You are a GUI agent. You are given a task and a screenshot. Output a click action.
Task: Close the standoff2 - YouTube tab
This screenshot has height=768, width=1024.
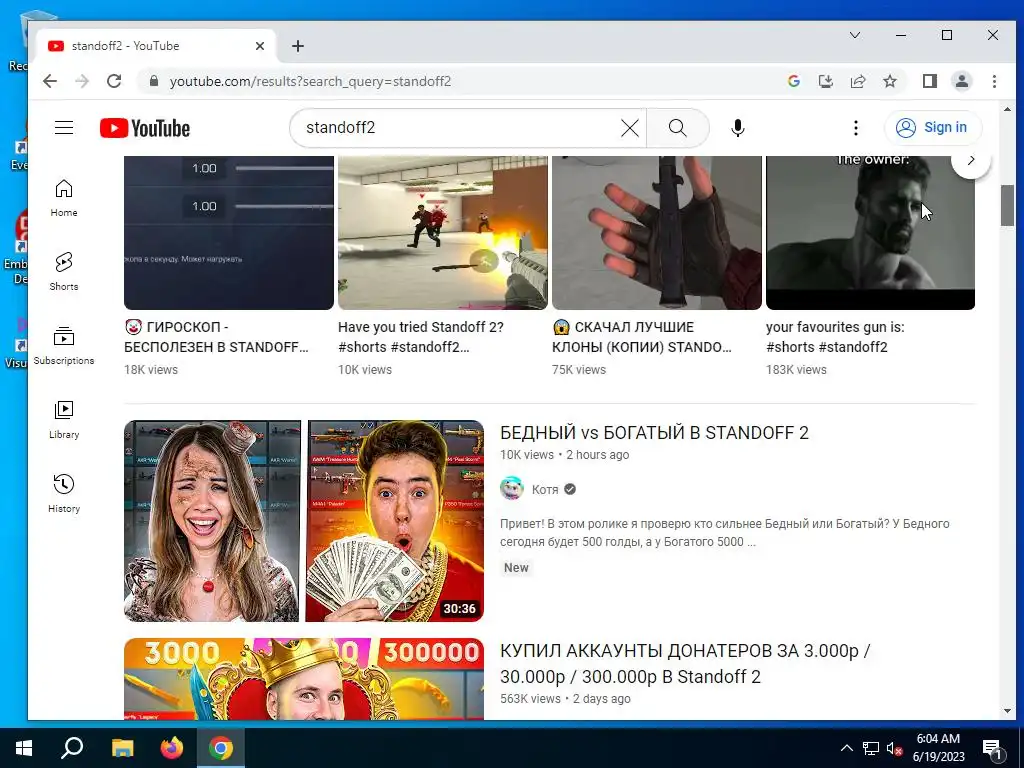pos(260,46)
